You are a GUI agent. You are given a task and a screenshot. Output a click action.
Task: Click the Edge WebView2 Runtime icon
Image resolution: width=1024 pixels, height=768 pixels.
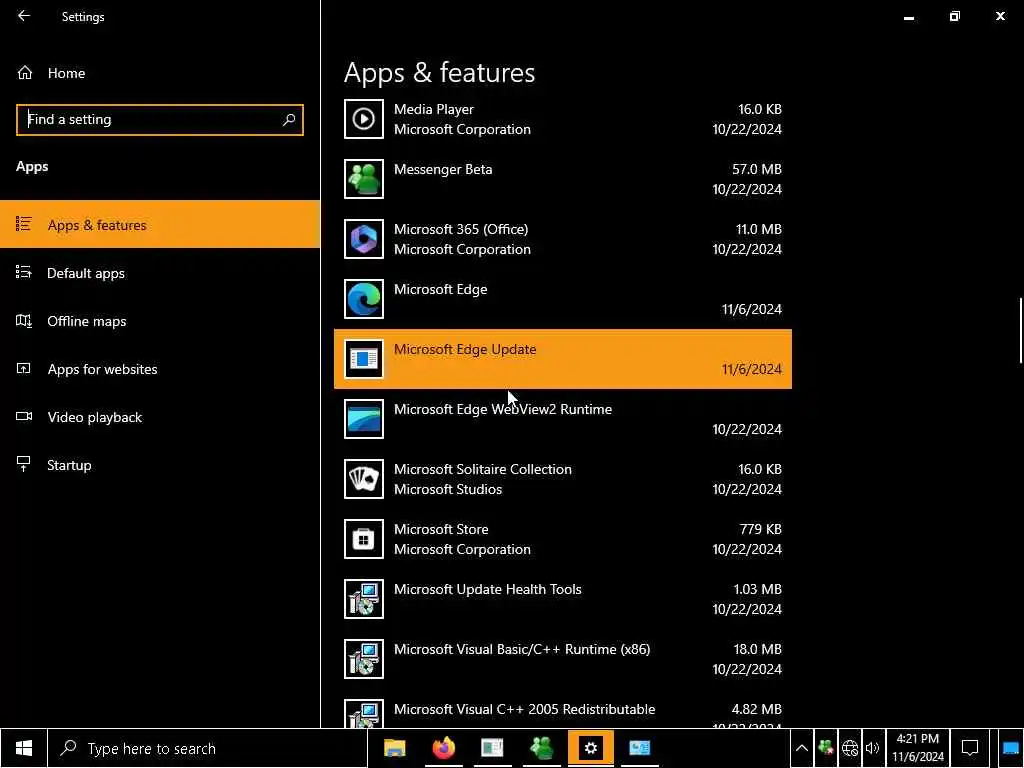coord(364,419)
